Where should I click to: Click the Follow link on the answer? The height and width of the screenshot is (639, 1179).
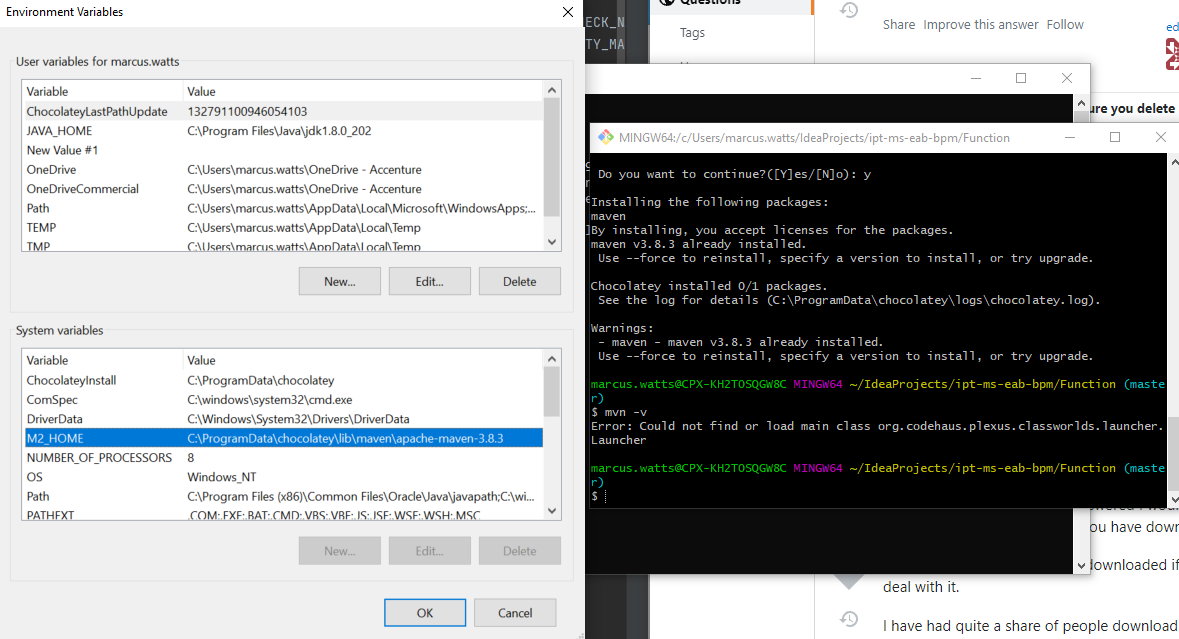[x=1065, y=25]
